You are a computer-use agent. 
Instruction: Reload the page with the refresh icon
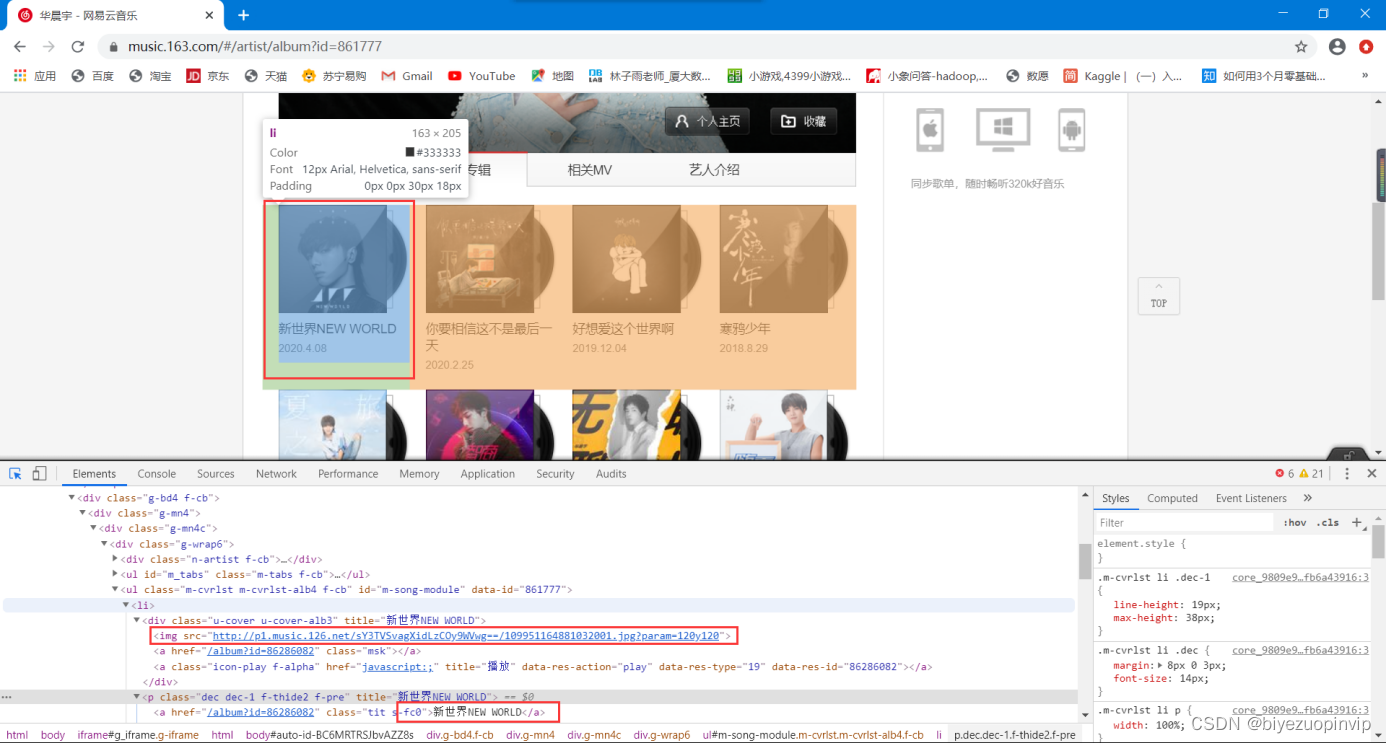77,47
